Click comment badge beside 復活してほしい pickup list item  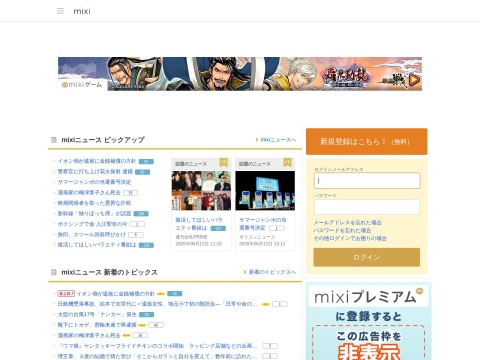point(146,245)
